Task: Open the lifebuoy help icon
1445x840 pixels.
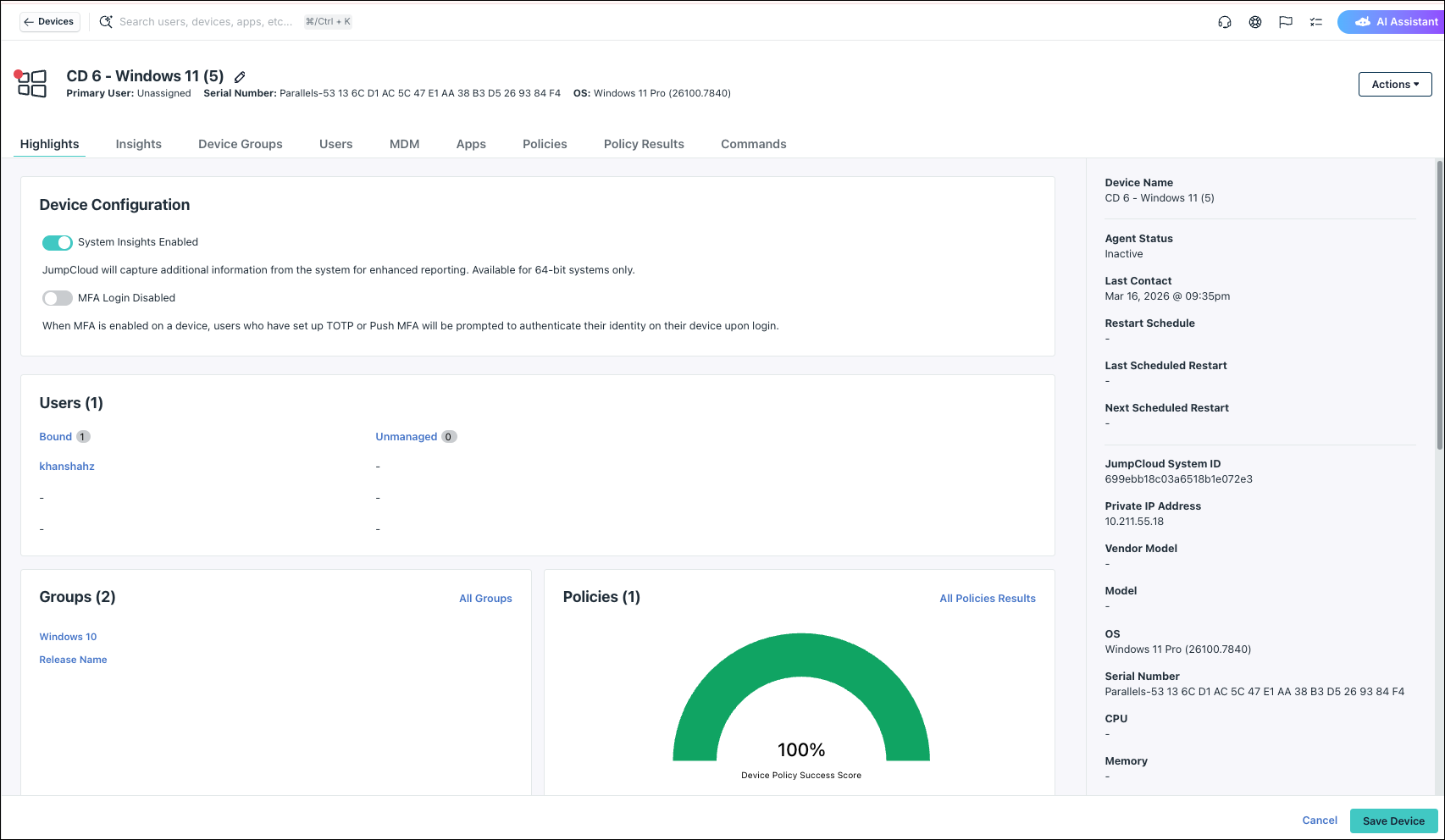Action: point(1255,22)
